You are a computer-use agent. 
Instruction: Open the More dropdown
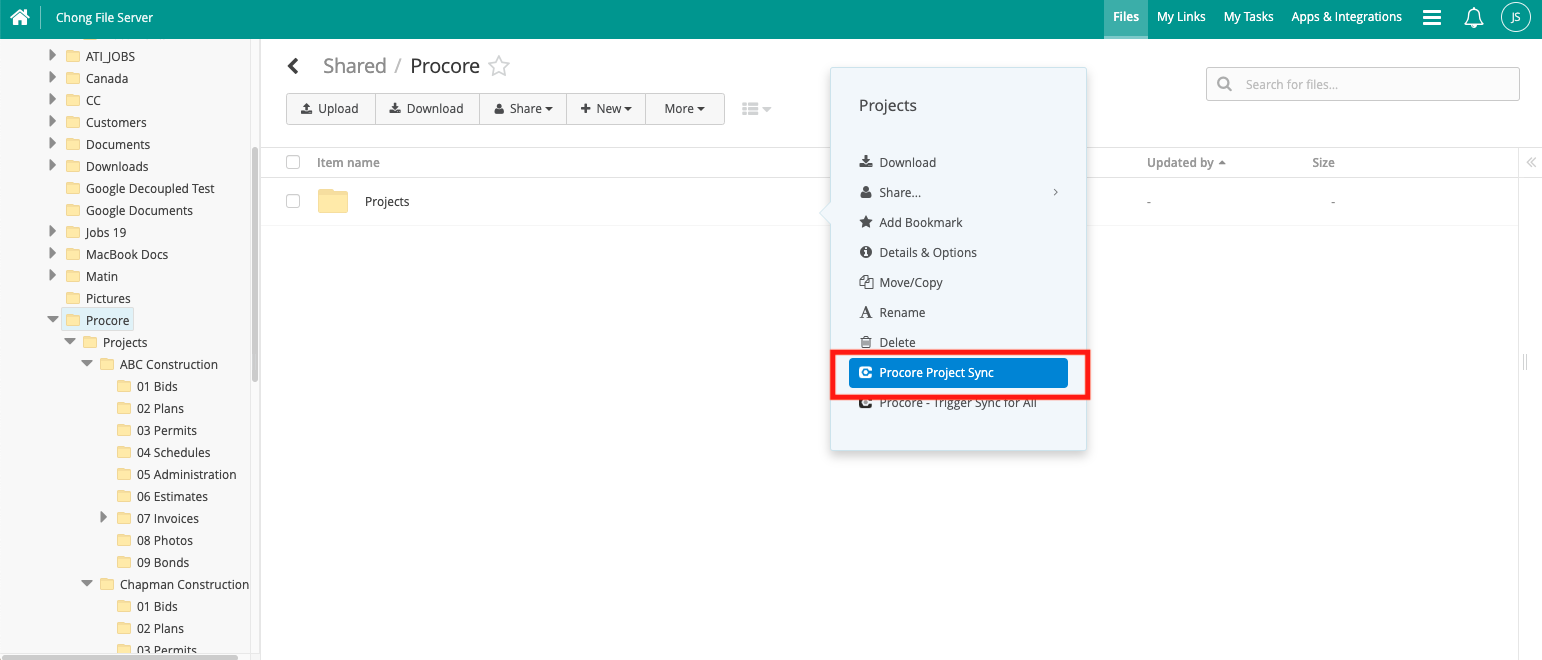[x=684, y=108]
